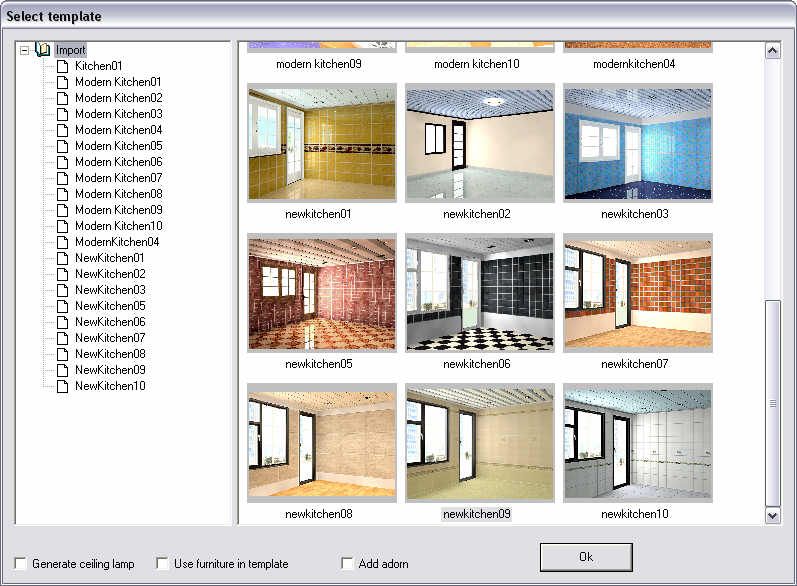Click the Kitchen01 document icon
The height and width of the screenshot is (586, 797).
click(63, 66)
